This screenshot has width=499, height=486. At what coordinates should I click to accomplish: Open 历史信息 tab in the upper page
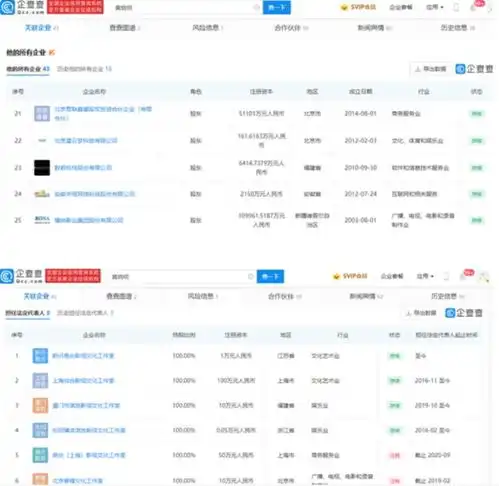click(x=457, y=28)
